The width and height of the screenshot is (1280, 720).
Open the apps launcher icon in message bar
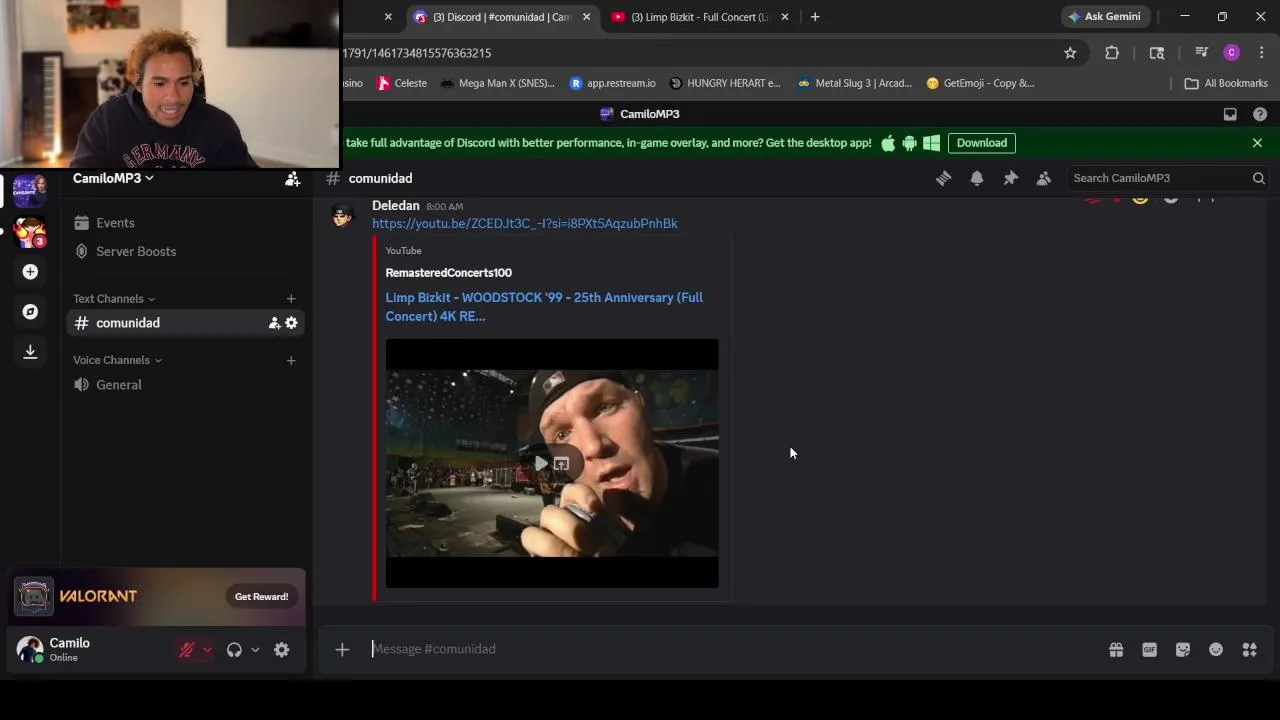click(x=1249, y=650)
